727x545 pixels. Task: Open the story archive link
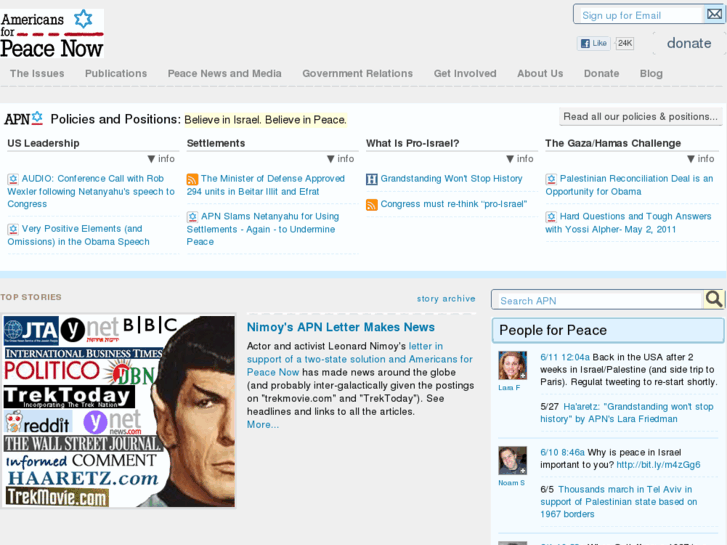coord(446,299)
